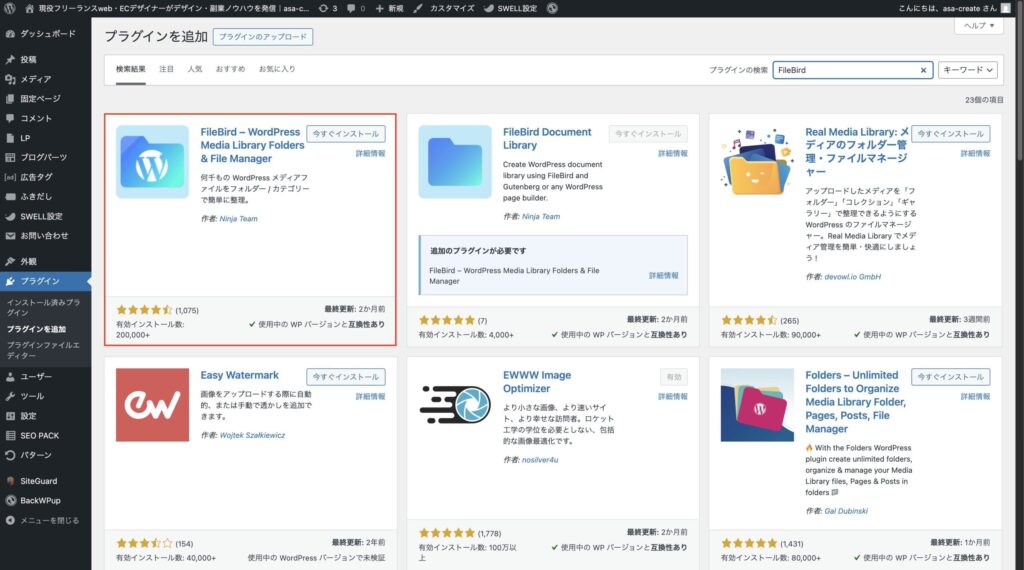
Task: Clear the FileBird search with X
Action: point(923,70)
